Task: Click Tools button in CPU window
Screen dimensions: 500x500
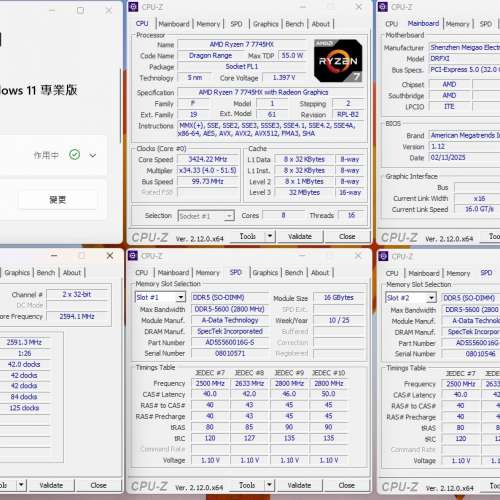Action: 248,236
